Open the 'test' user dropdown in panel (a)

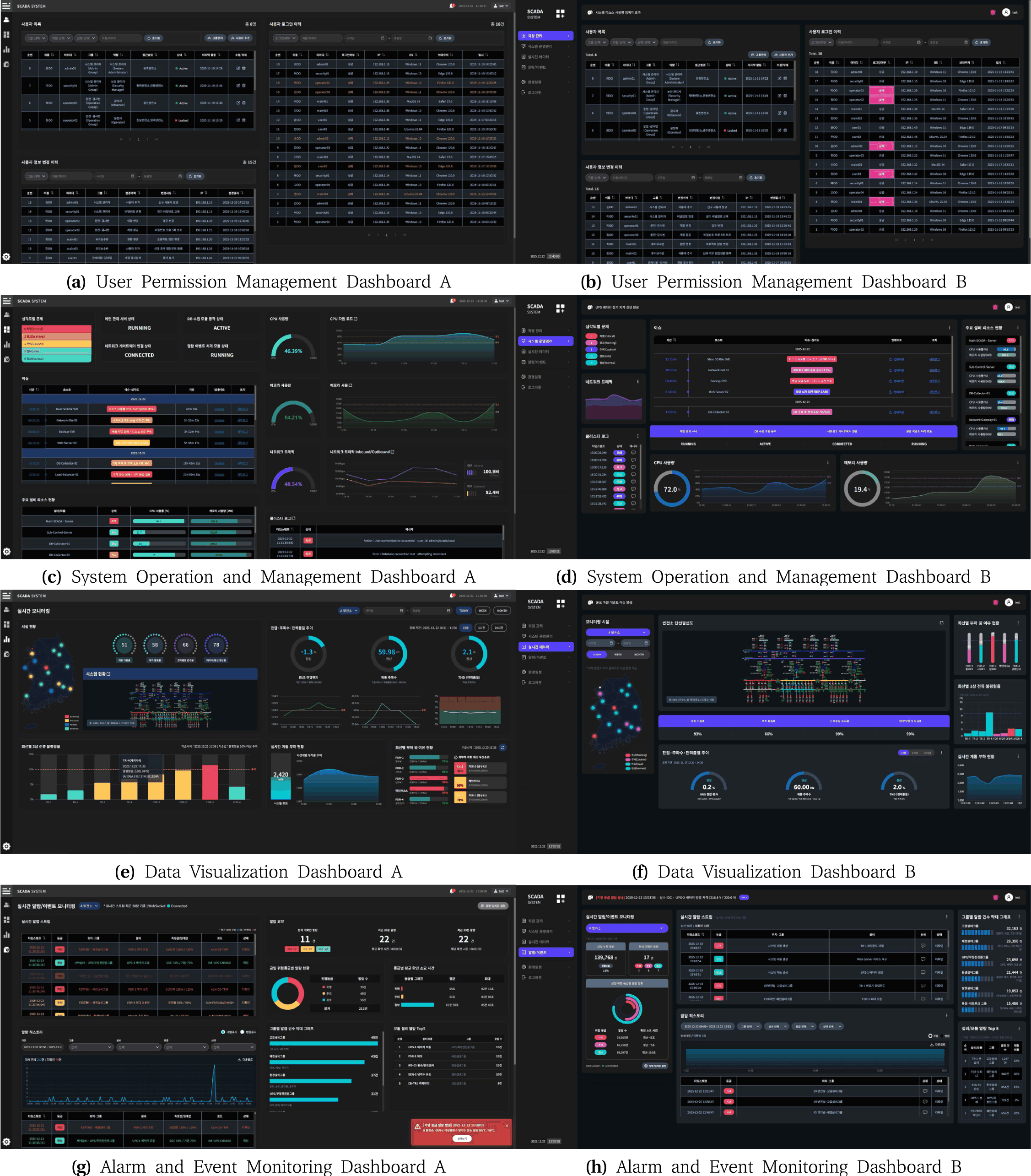[x=502, y=6]
